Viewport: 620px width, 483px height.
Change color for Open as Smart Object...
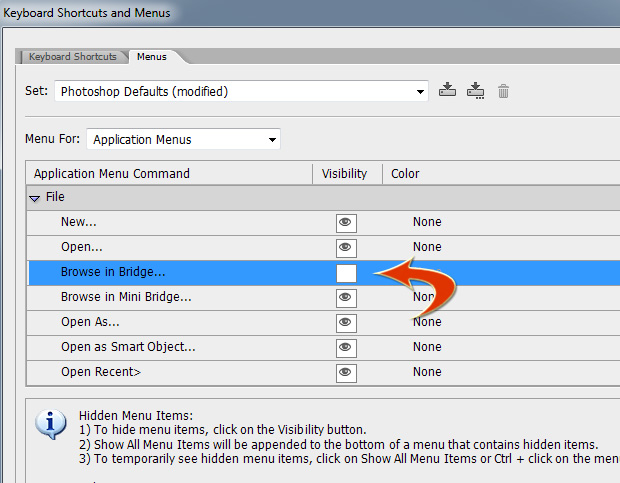click(x=427, y=347)
